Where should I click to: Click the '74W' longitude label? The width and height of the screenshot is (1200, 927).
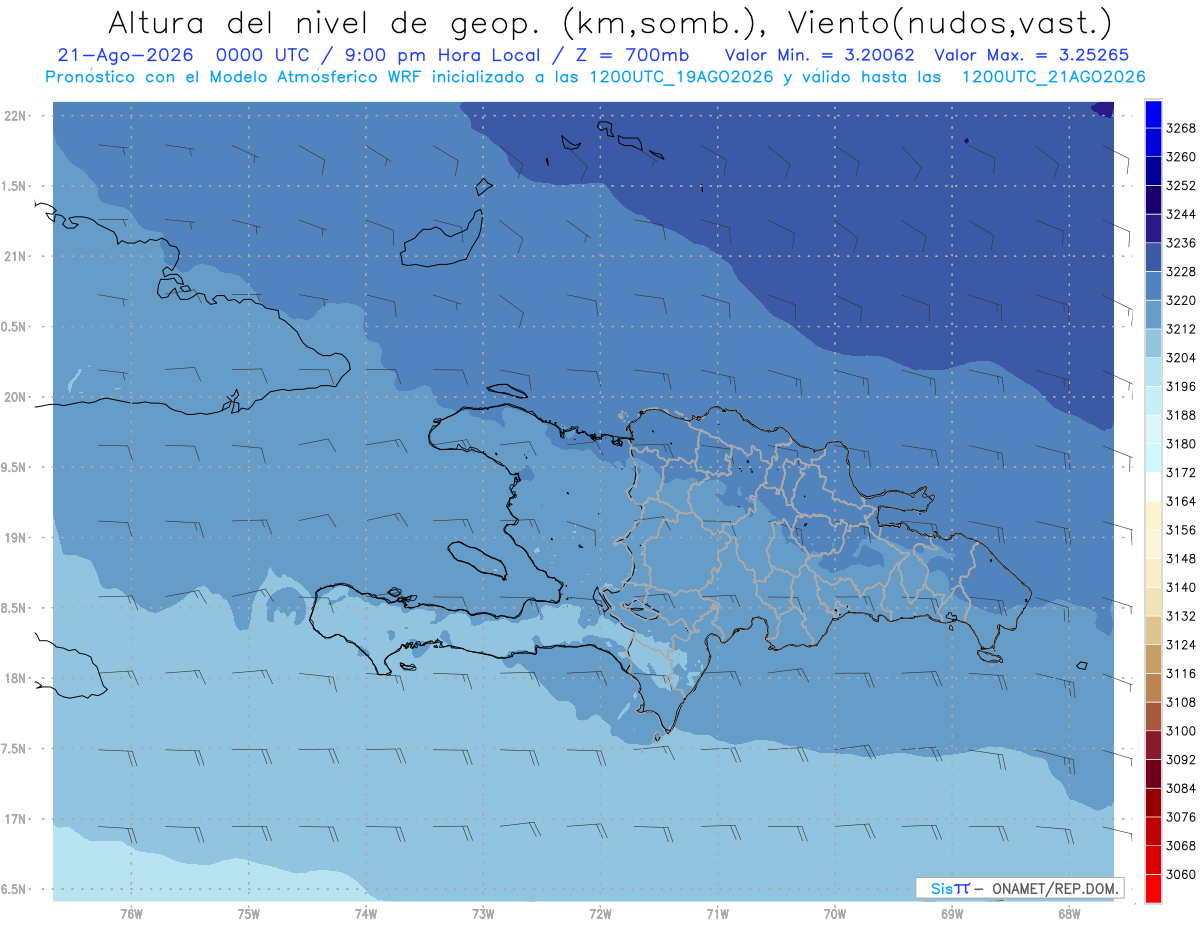tap(366, 913)
